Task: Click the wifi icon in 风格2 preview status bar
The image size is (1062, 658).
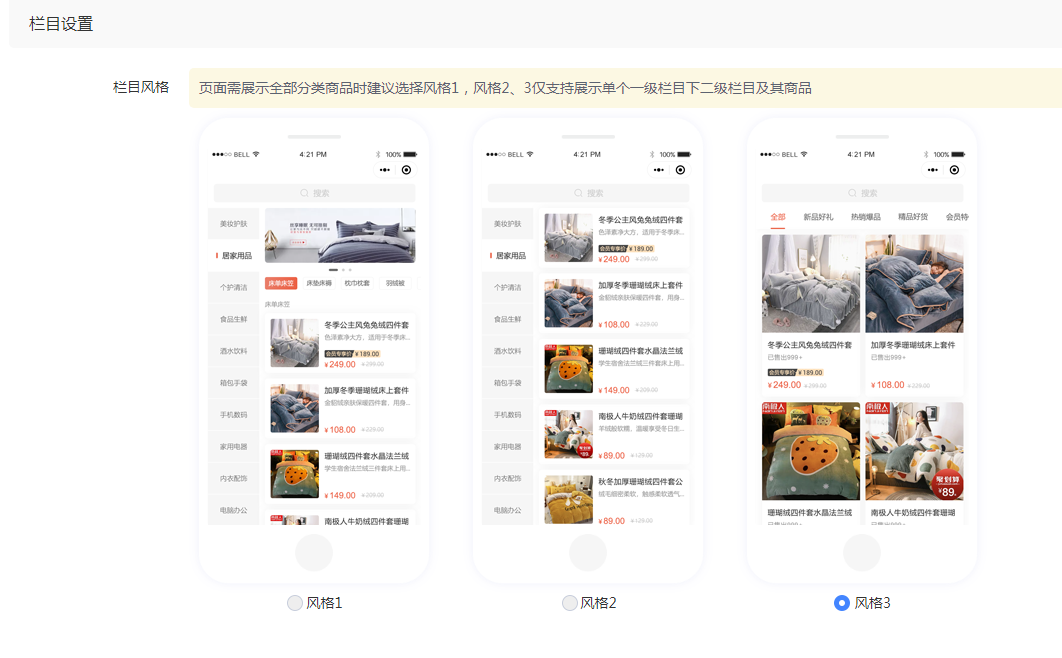Action: [530, 154]
